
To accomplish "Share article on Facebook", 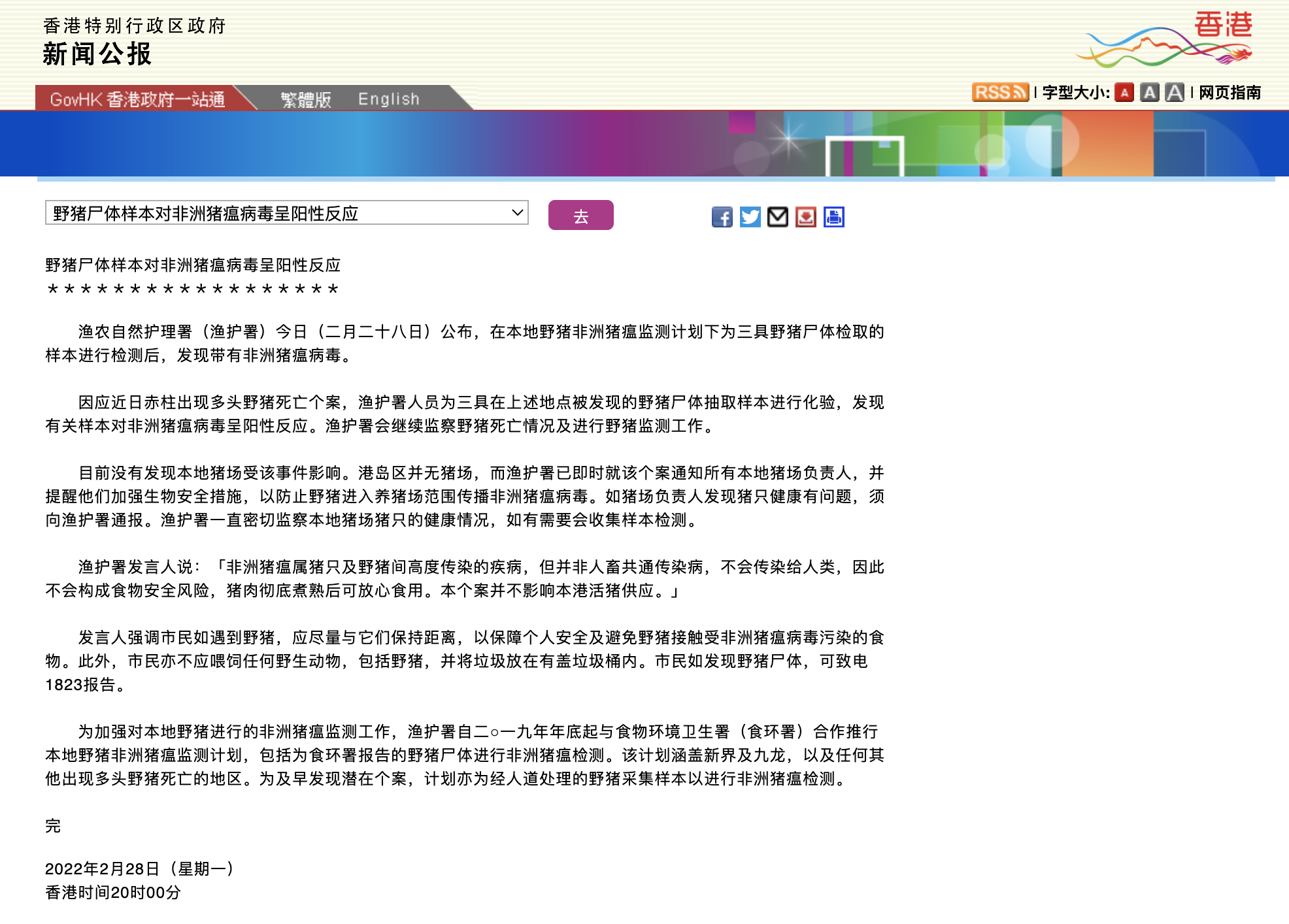I will tap(722, 217).
